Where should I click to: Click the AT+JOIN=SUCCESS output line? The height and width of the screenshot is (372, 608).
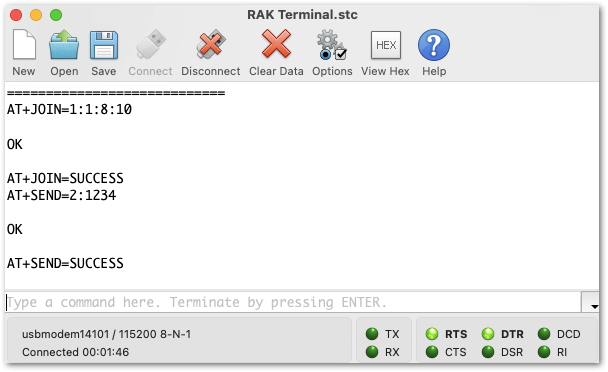(x=65, y=178)
